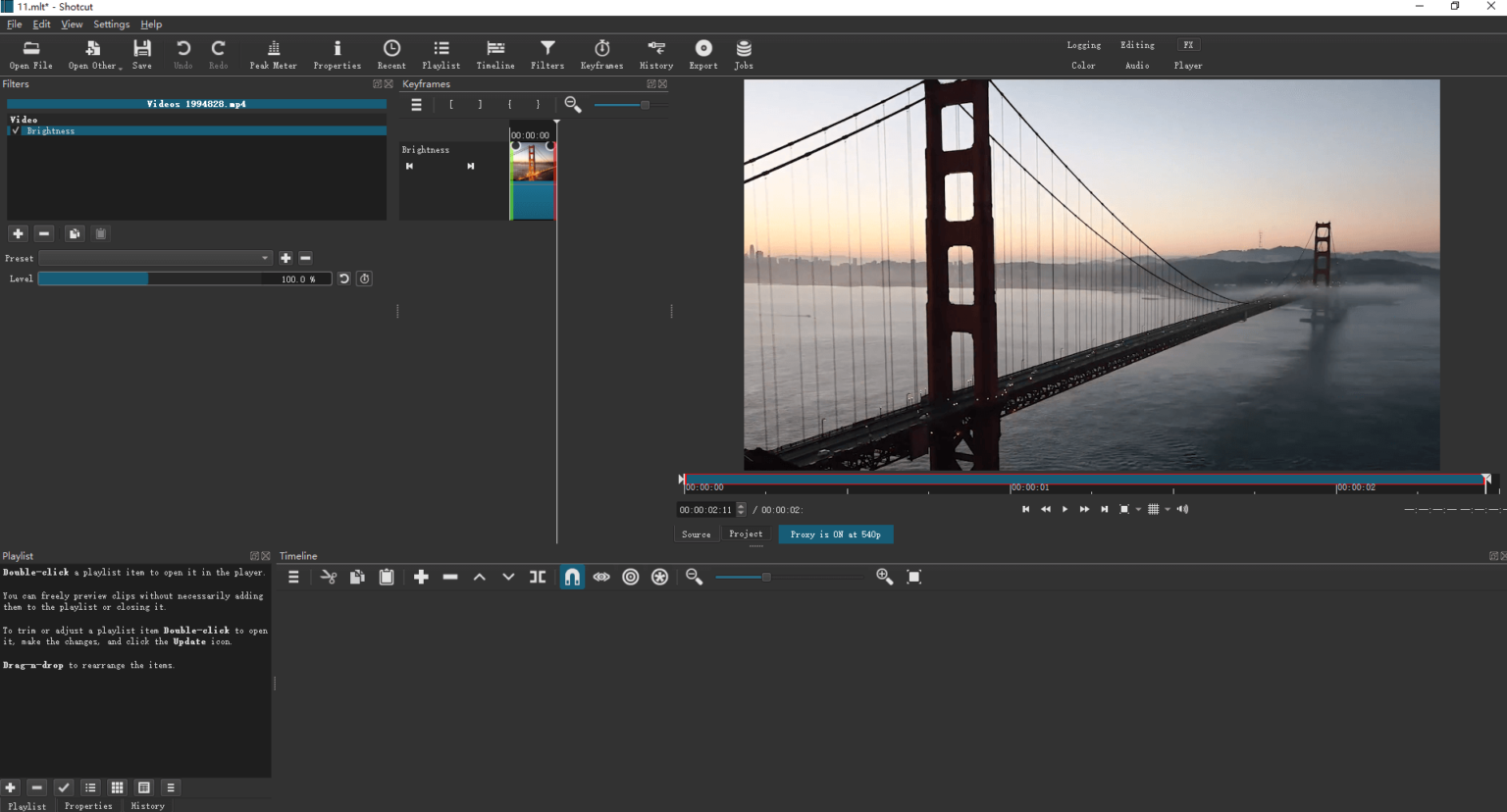This screenshot has height=812, width=1507.
Task: Toggle the Filters panel from the toolbar
Action: pyautogui.click(x=547, y=54)
